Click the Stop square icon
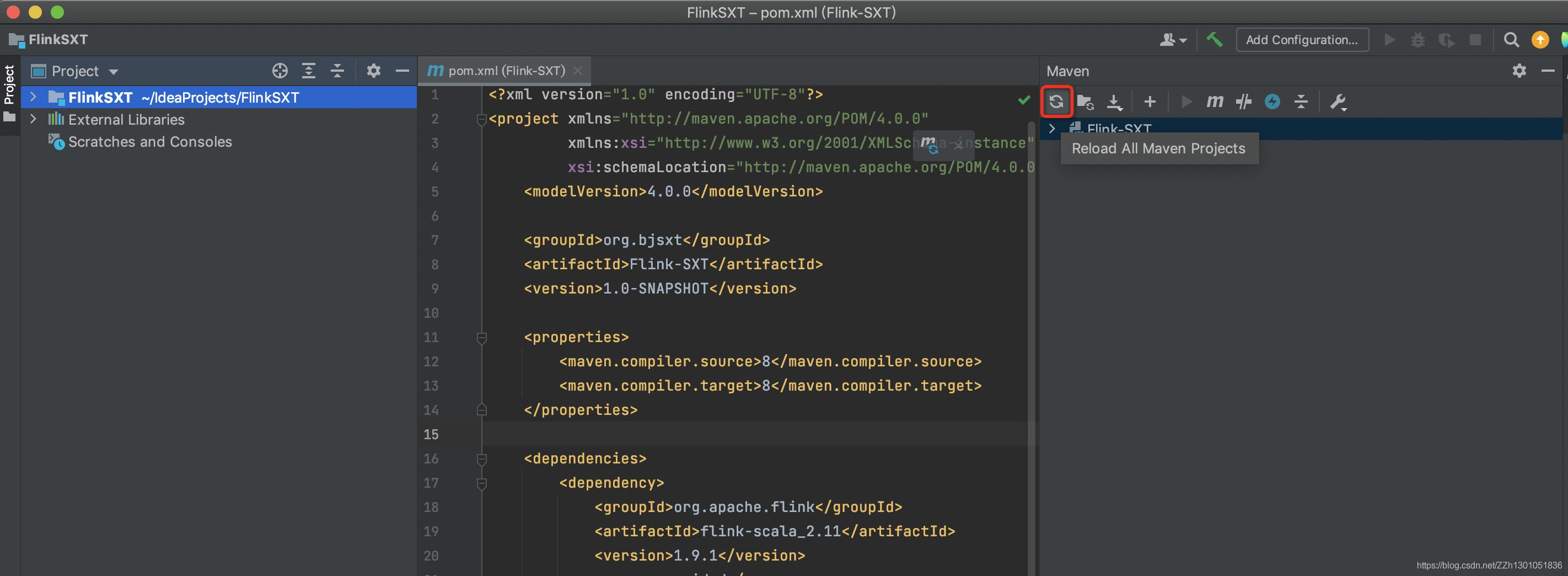1568x576 pixels. 1475,40
